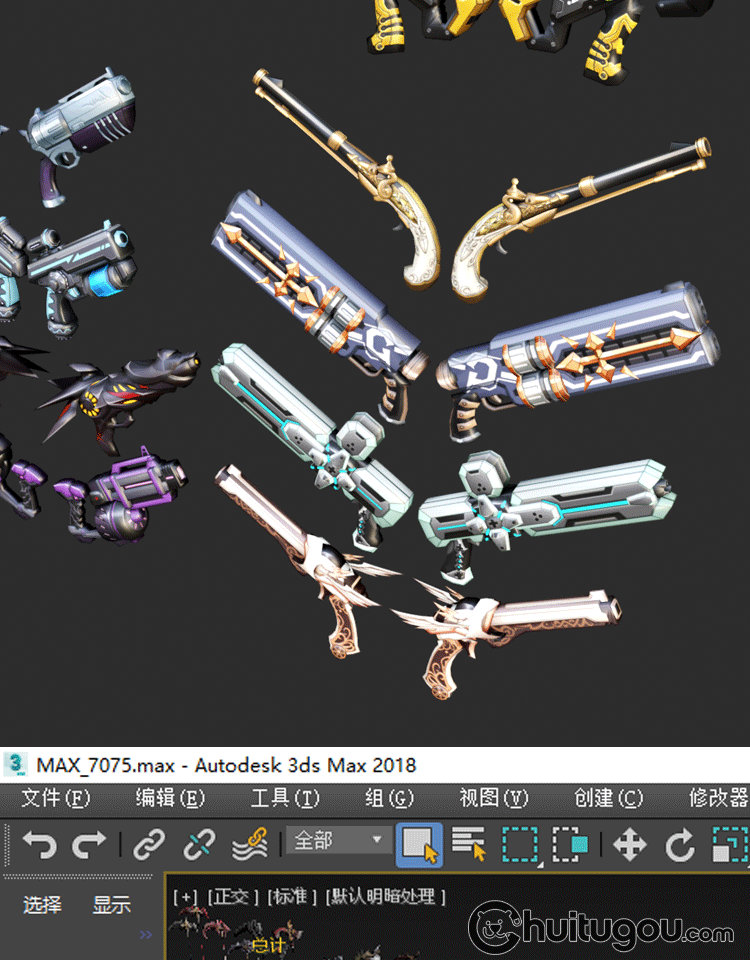The height and width of the screenshot is (960, 750).
Task: Open the 工具(T) menu
Action: coord(285,797)
